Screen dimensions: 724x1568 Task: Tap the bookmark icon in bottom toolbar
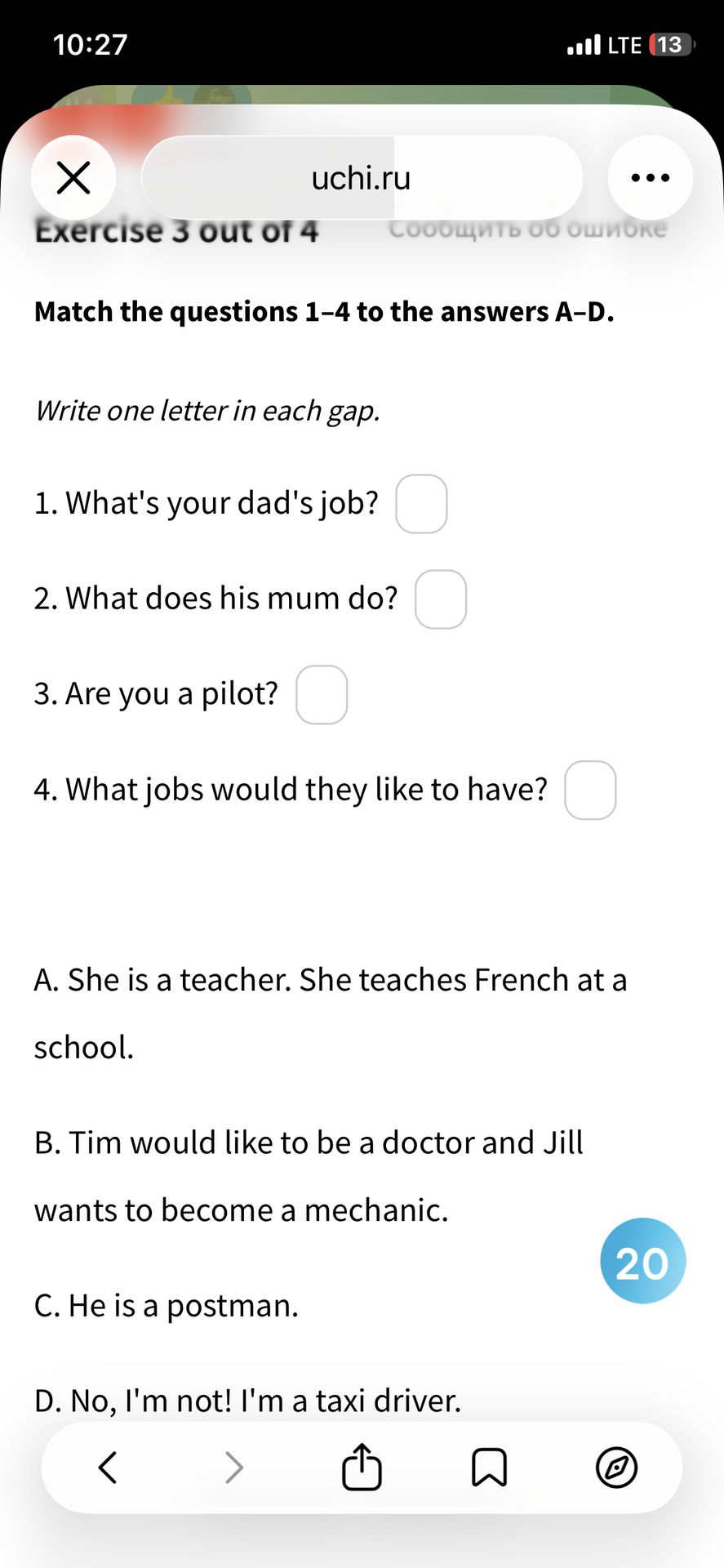[x=489, y=1467]
